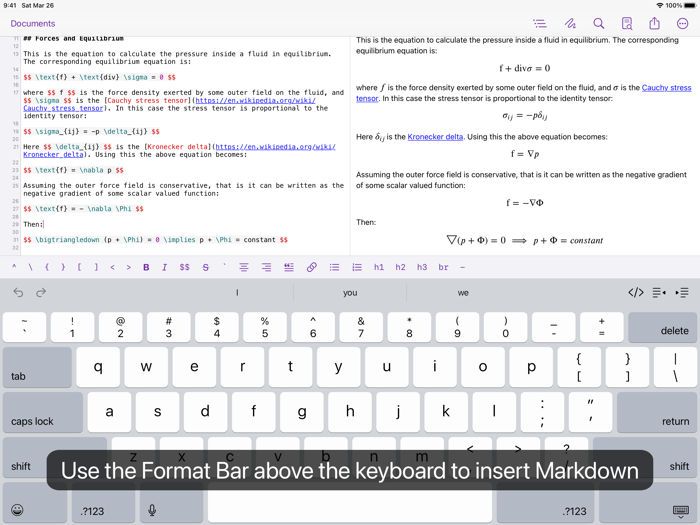This screenshot has height=525, width=700.
Task: Insert a dash from the format bar
Action: point(462,267)
